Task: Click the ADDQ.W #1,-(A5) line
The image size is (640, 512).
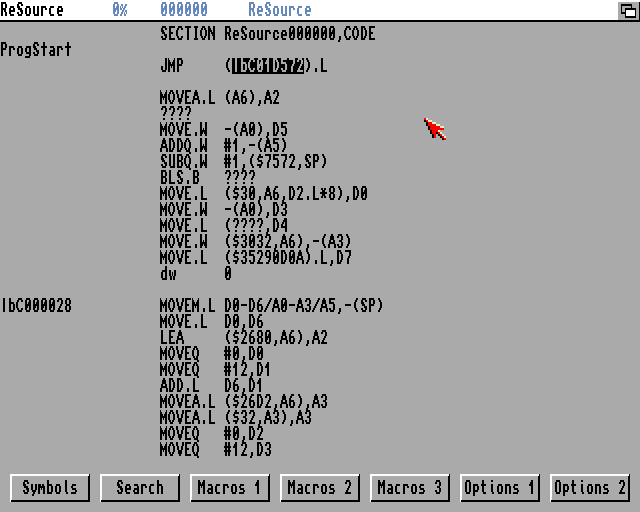Action: (x=224, y=146)
